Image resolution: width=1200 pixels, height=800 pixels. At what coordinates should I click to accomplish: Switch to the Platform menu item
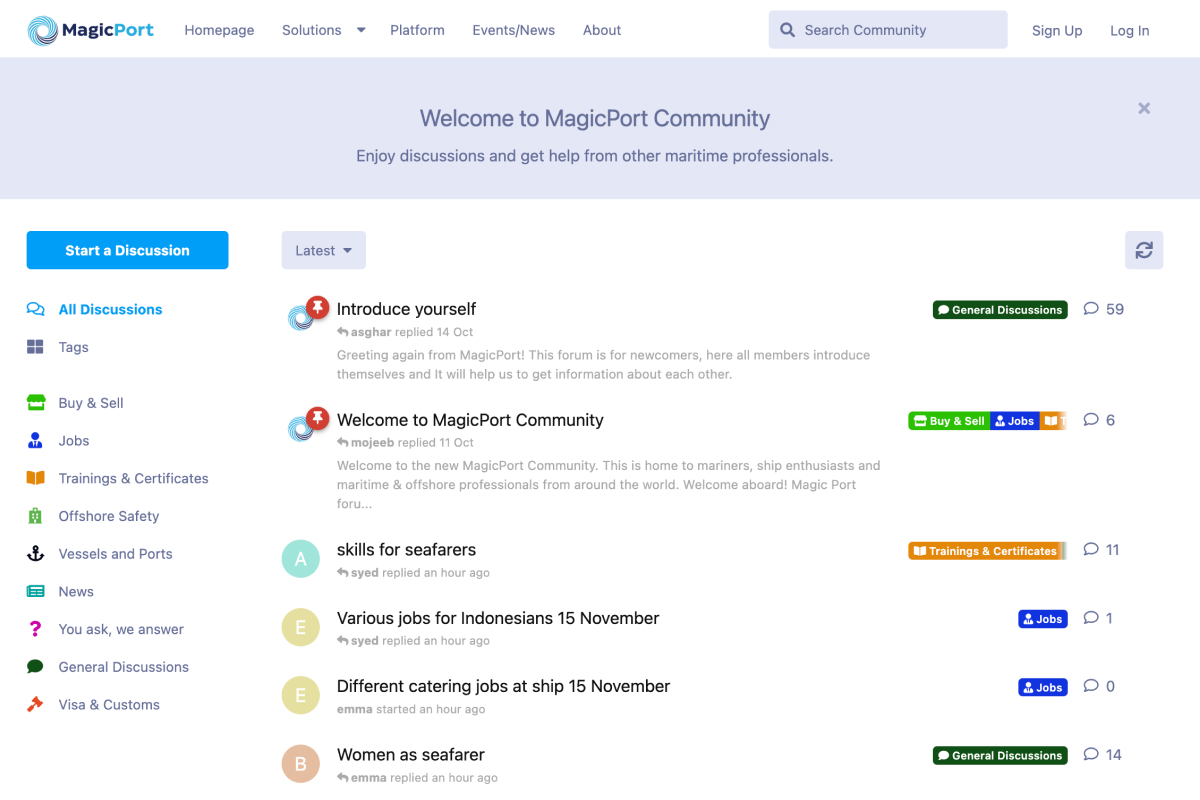point(417,30)
